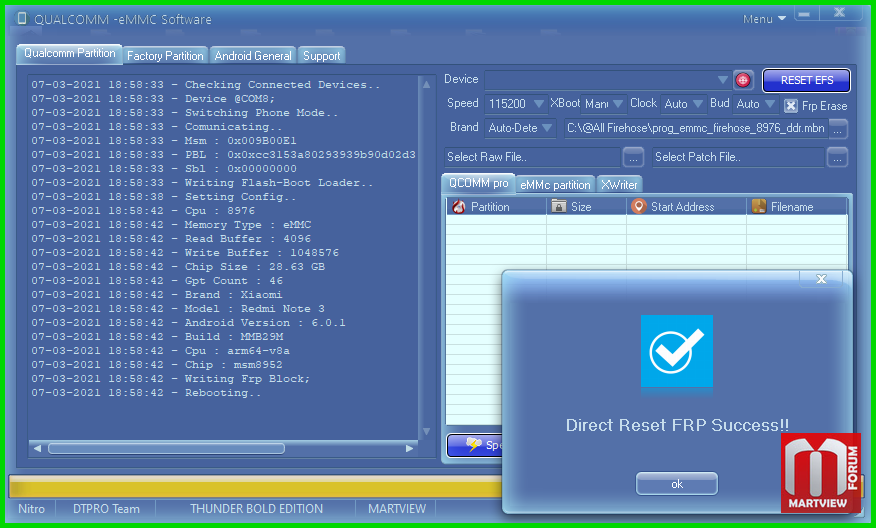The width and height of the screenshot is (876, 528).
Task: Click the lightning bolt button icon
Action: [x=474, y=445]
